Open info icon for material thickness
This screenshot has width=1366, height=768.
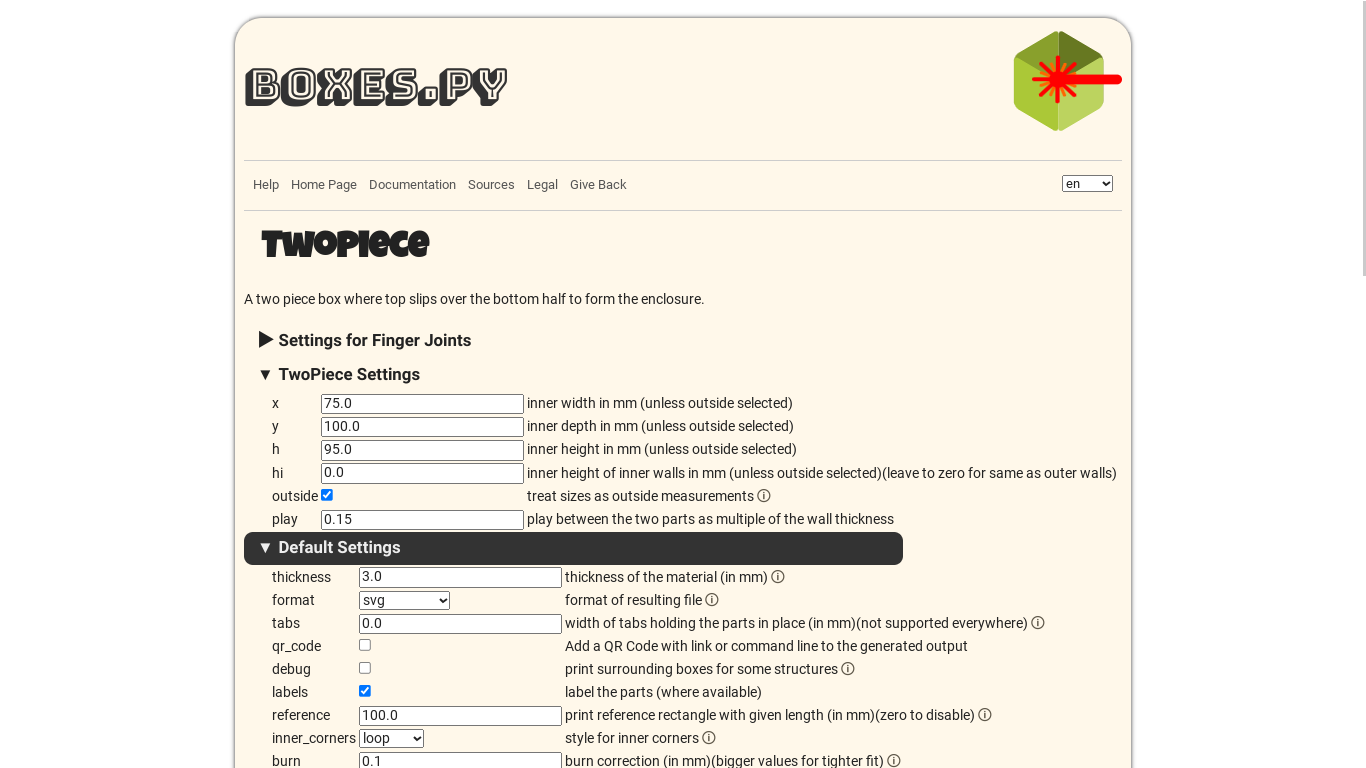[x=778, y=577]
